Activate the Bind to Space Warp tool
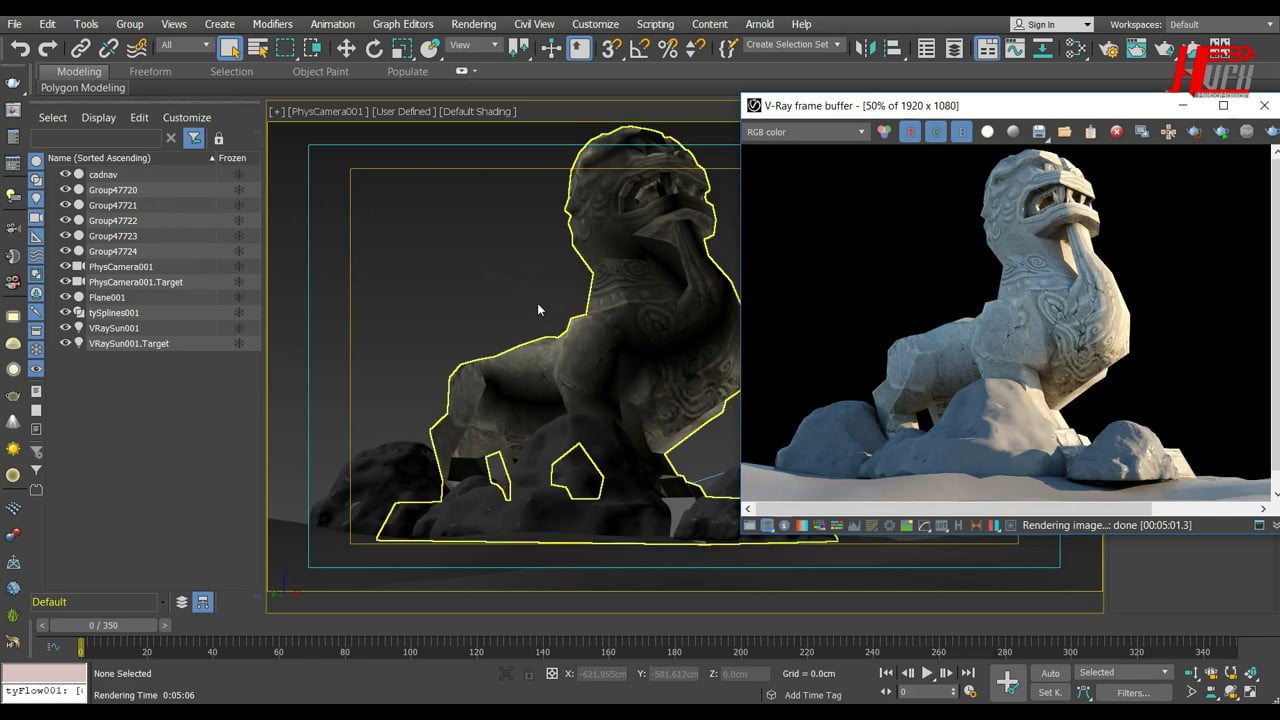The height and width of the screenshot is (720, 1280). [137, 47]
